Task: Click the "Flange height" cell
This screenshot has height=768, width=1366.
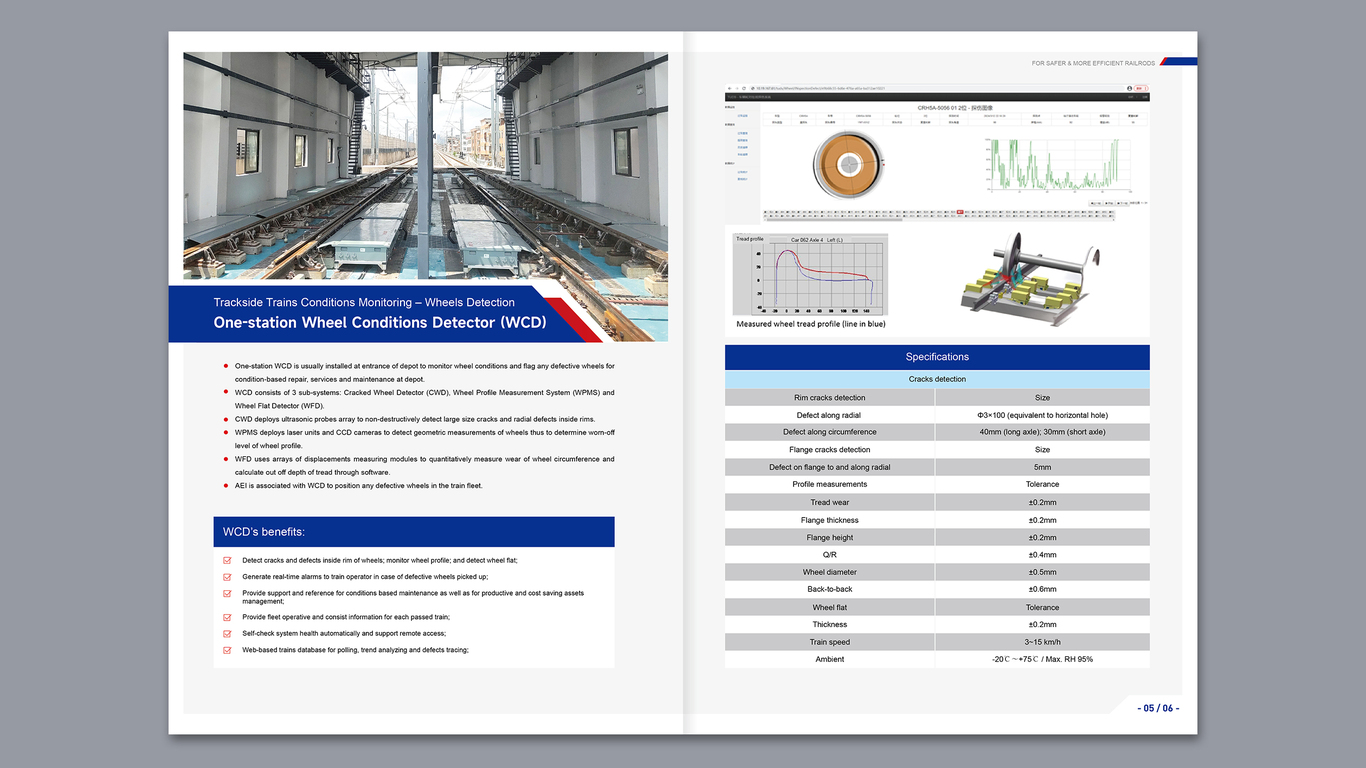Action: point(830,537)
